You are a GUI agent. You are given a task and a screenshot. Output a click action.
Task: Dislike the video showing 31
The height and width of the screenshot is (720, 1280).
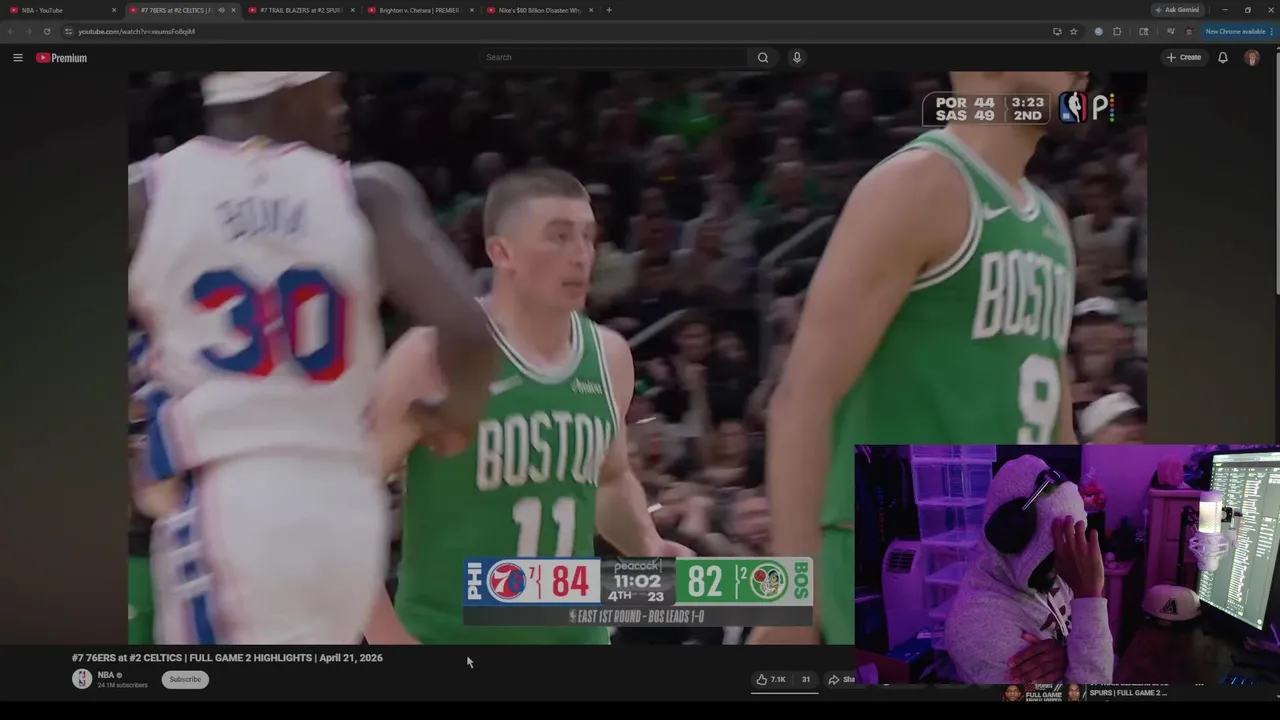click(804, 680)
